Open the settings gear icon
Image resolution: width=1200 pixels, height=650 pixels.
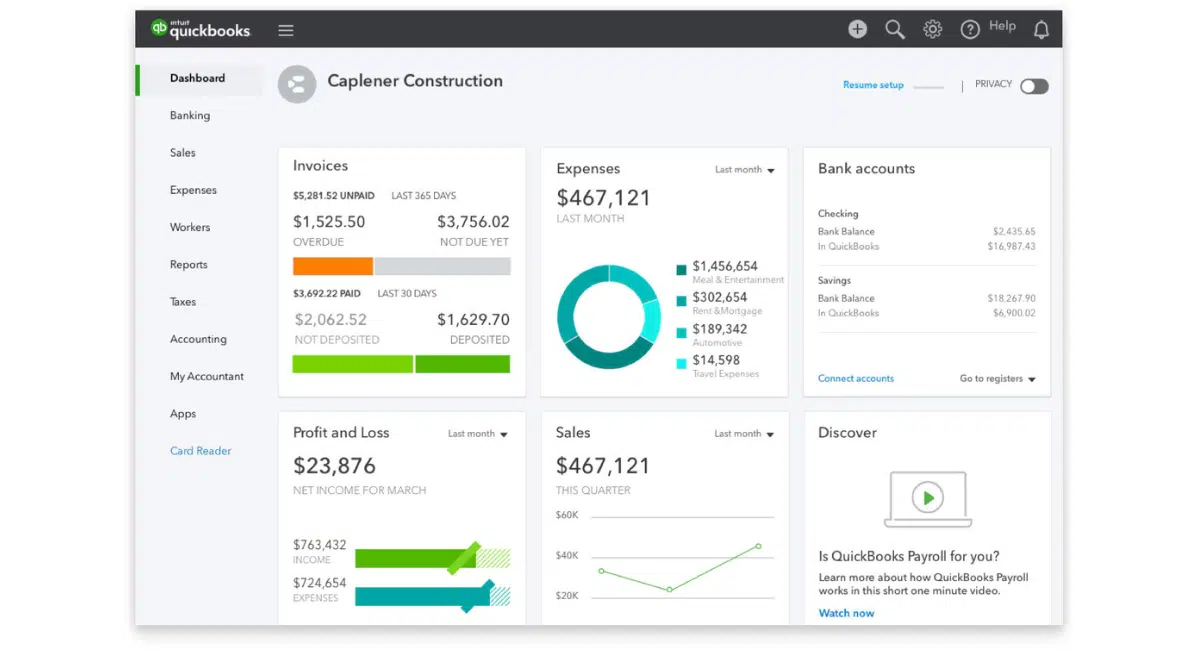932,29
